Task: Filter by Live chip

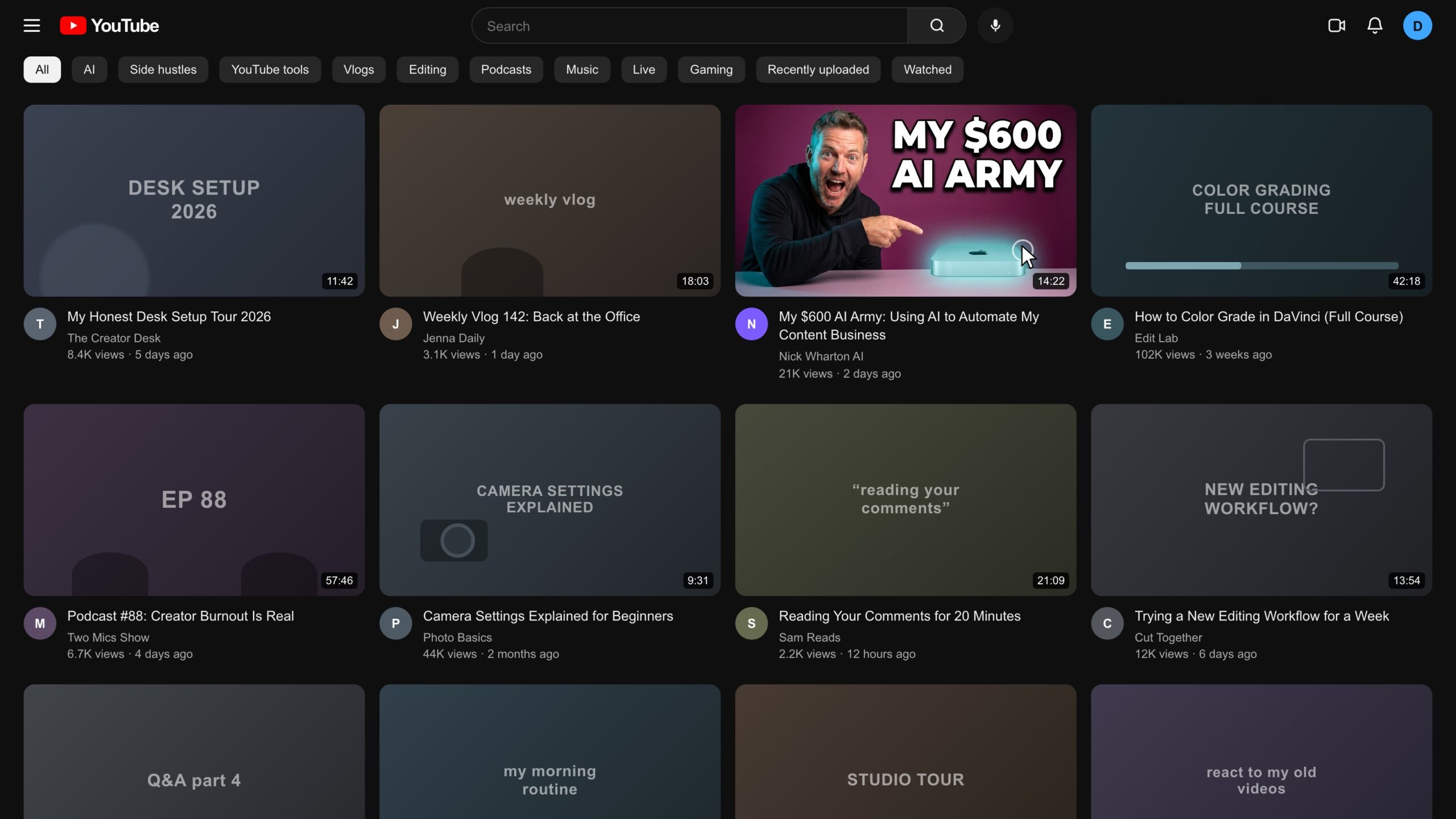Action: 644,69
